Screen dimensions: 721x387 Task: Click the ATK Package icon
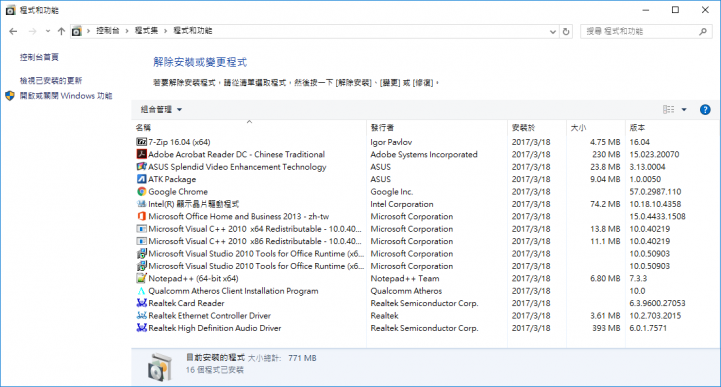pos(142,179)
